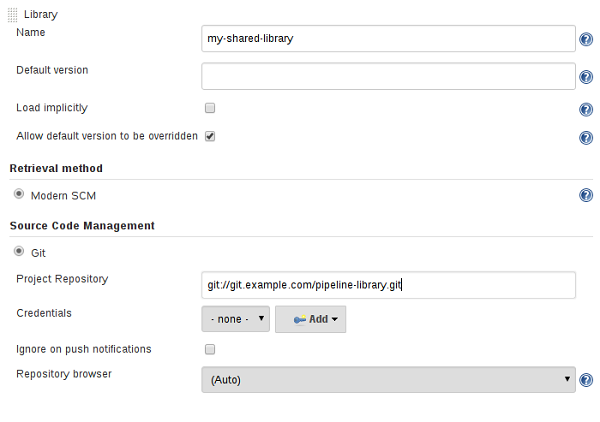Viewport: 600px width, 422px height.
Task: Show help for Load implicitly
Action: point(586,110)
